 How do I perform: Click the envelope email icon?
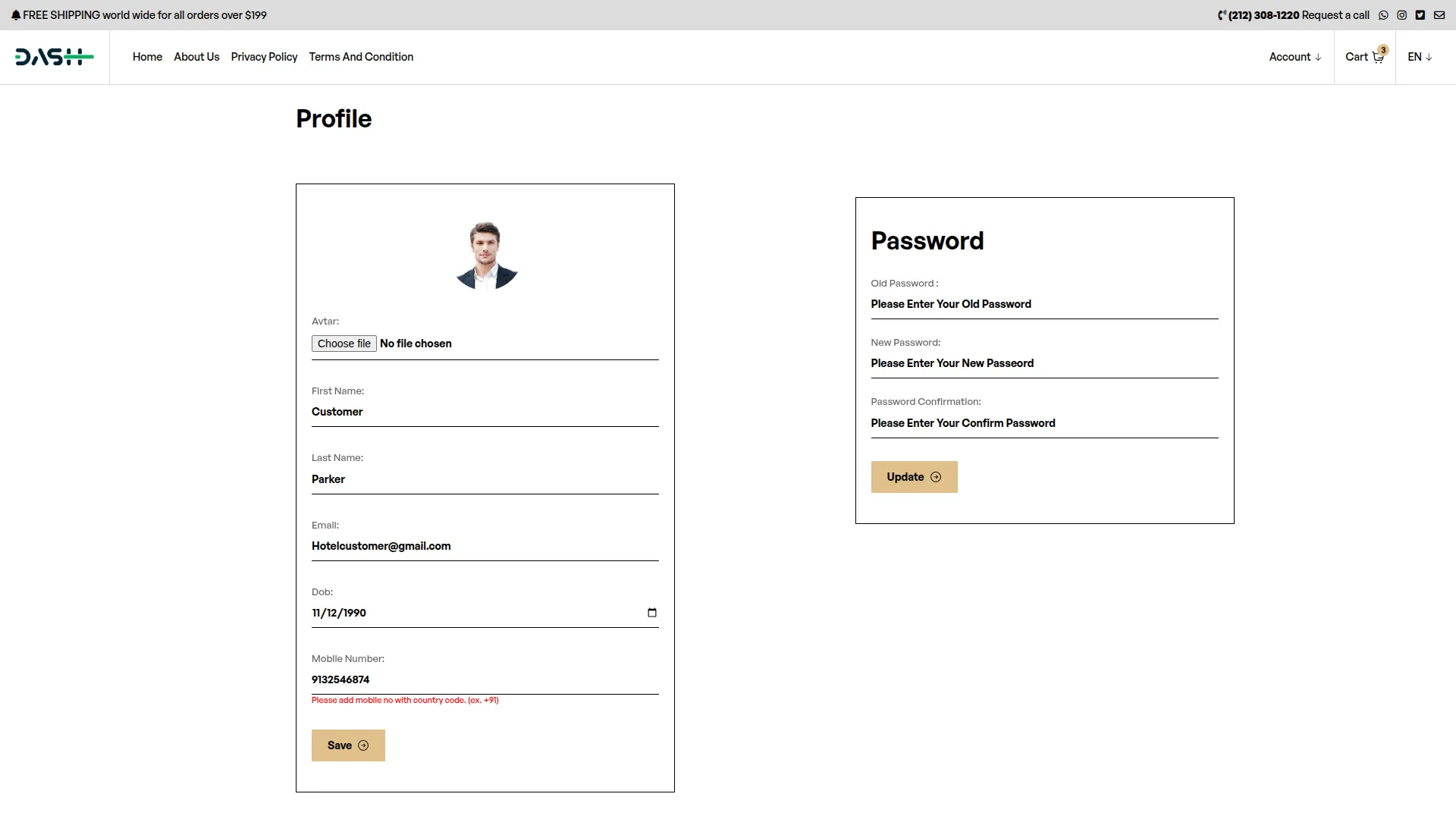(x=1439, y=15)
